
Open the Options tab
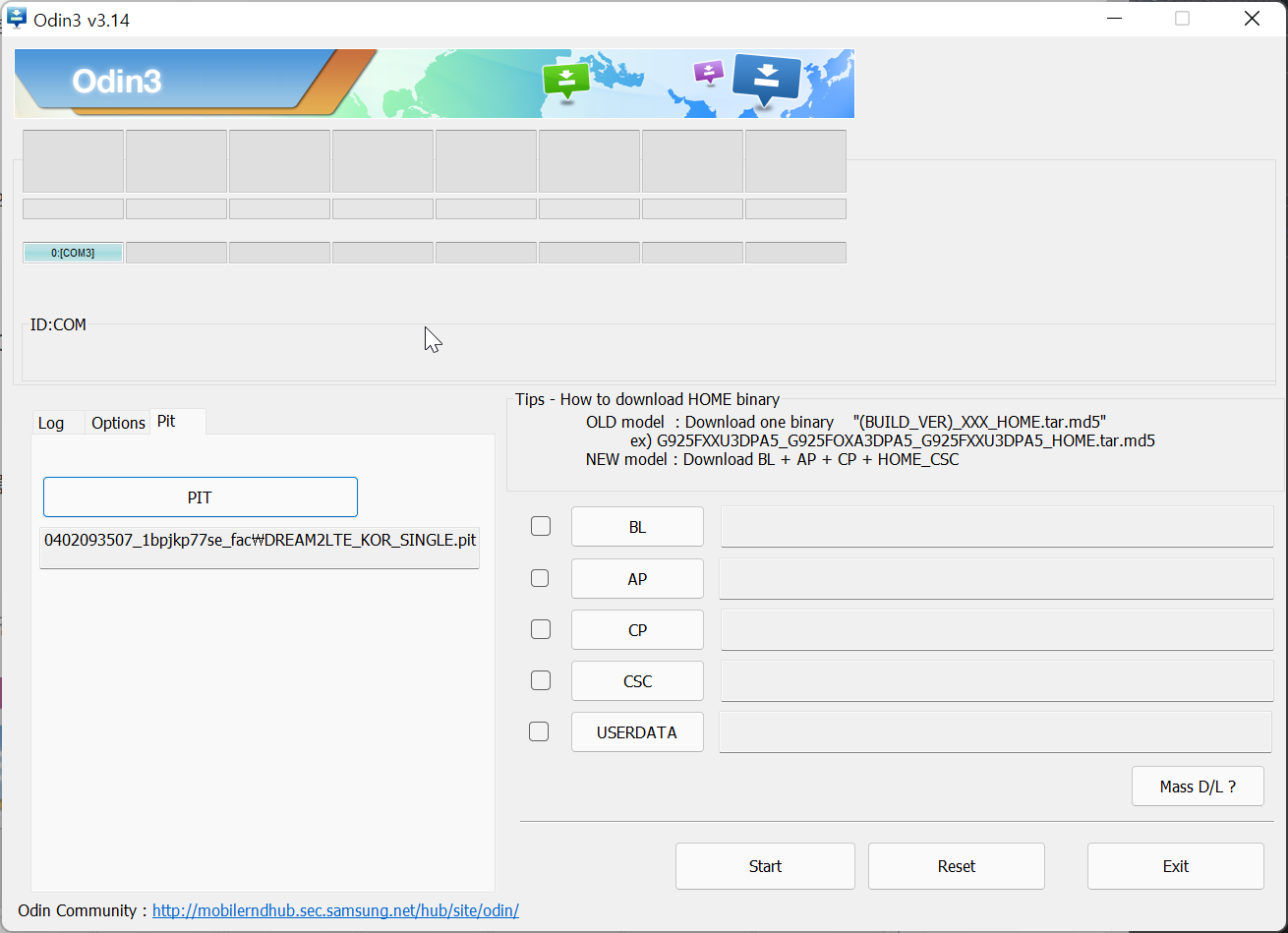(118, 423)
